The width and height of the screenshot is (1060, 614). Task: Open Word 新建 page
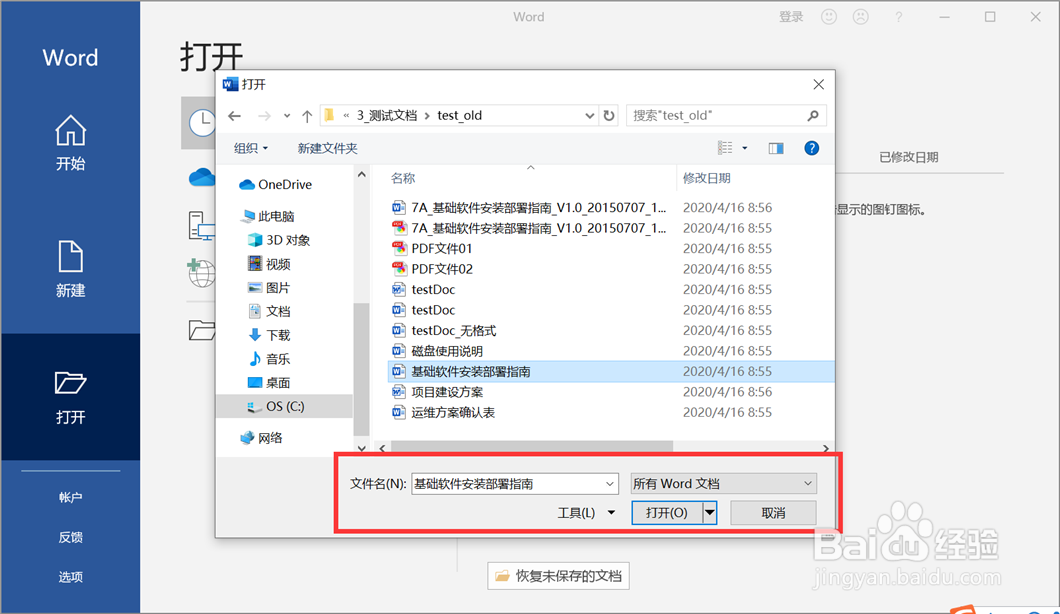click(x=70, y=269)
